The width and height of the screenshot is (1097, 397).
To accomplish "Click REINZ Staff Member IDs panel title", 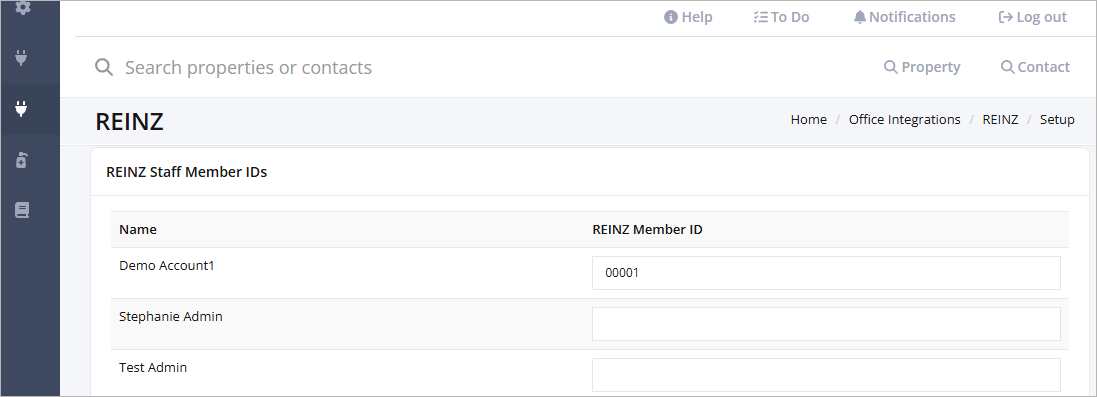I will pos(186,172).
